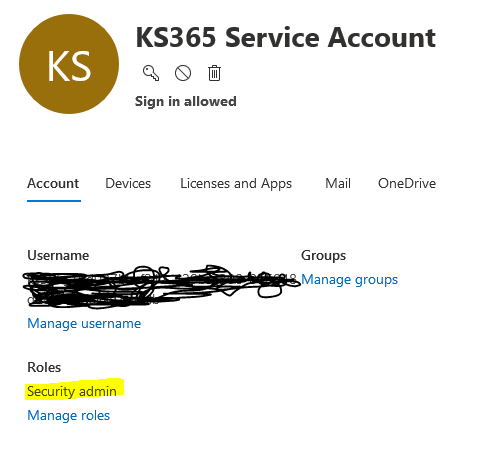The height and width of the screenshot is (458, 502).
Task: Click the Roles heading label
Action: pyautogui.click(x=44, y=367)
